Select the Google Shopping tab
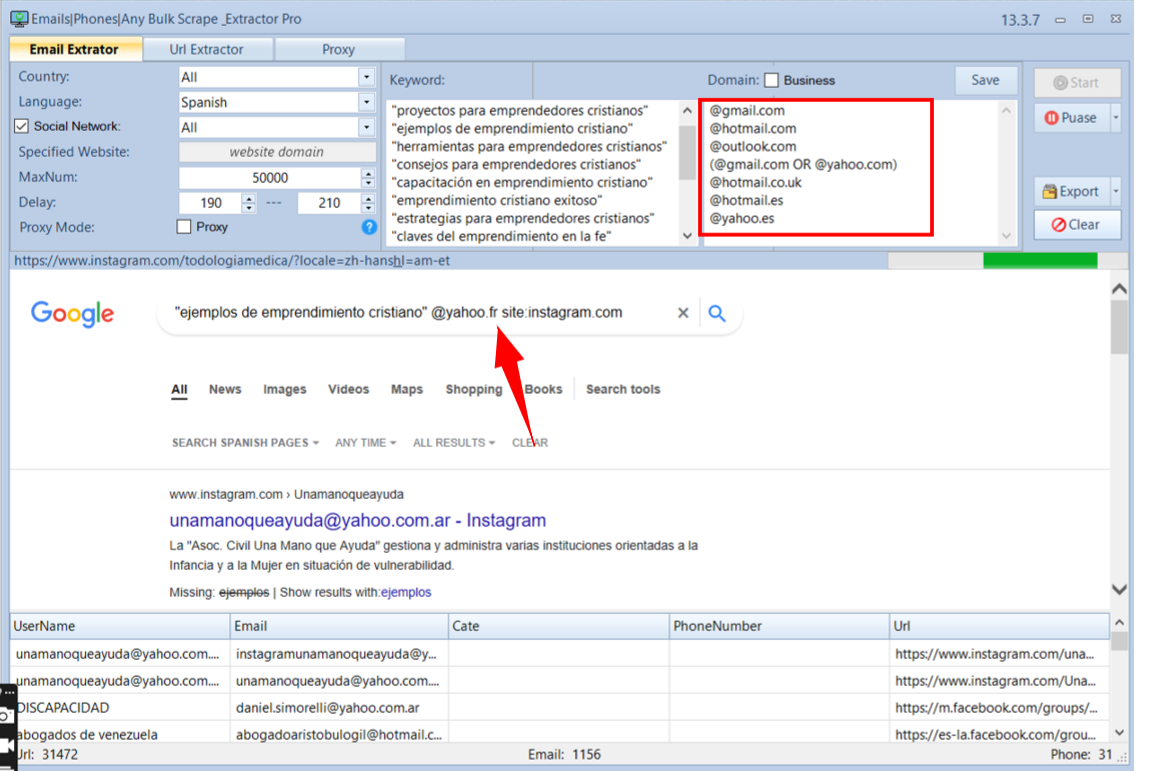 point(474,390)
